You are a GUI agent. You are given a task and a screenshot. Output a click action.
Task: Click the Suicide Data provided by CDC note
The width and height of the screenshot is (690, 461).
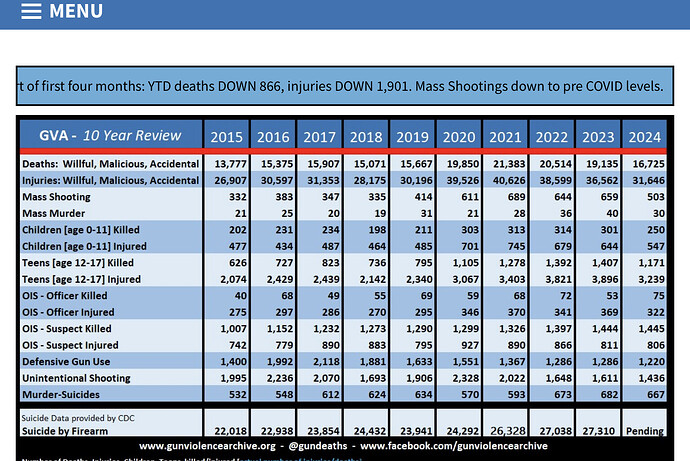point(78,418)
